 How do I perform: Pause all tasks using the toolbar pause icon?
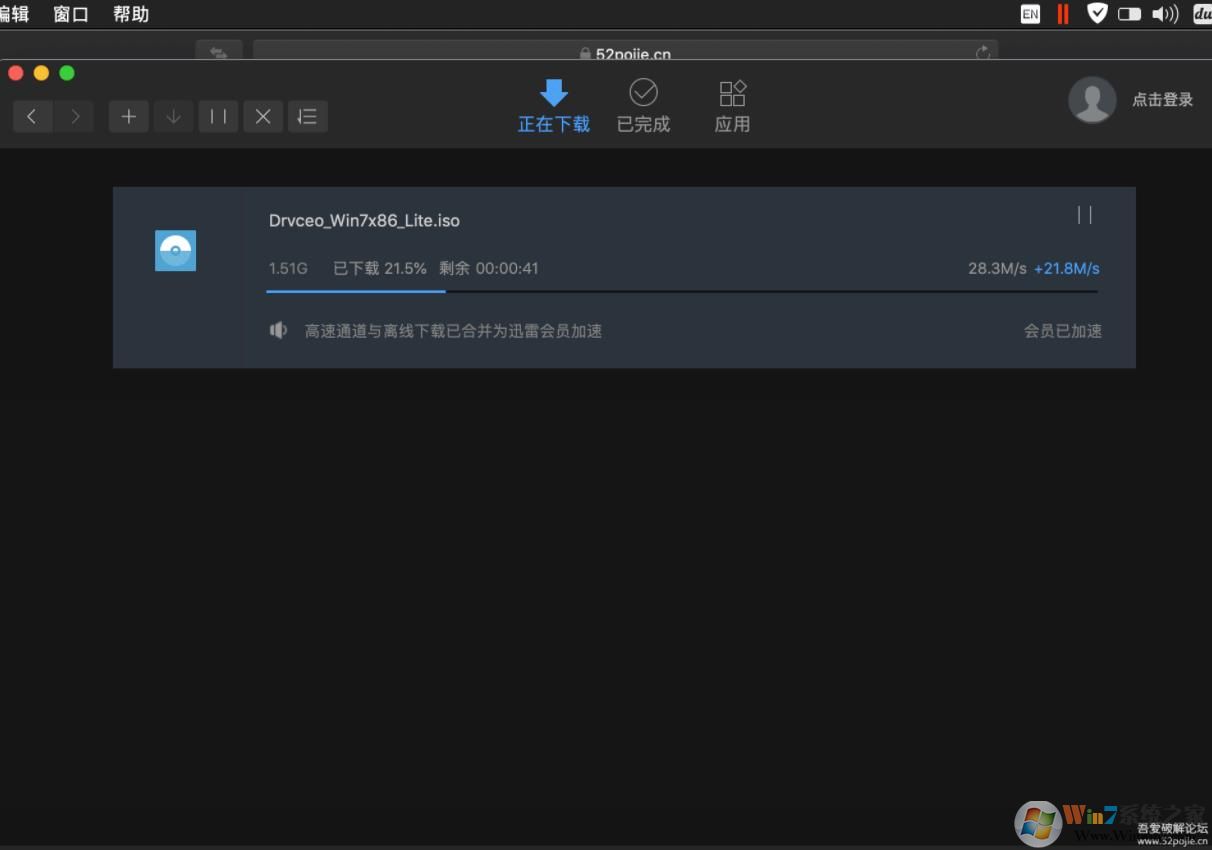[218, 116]
